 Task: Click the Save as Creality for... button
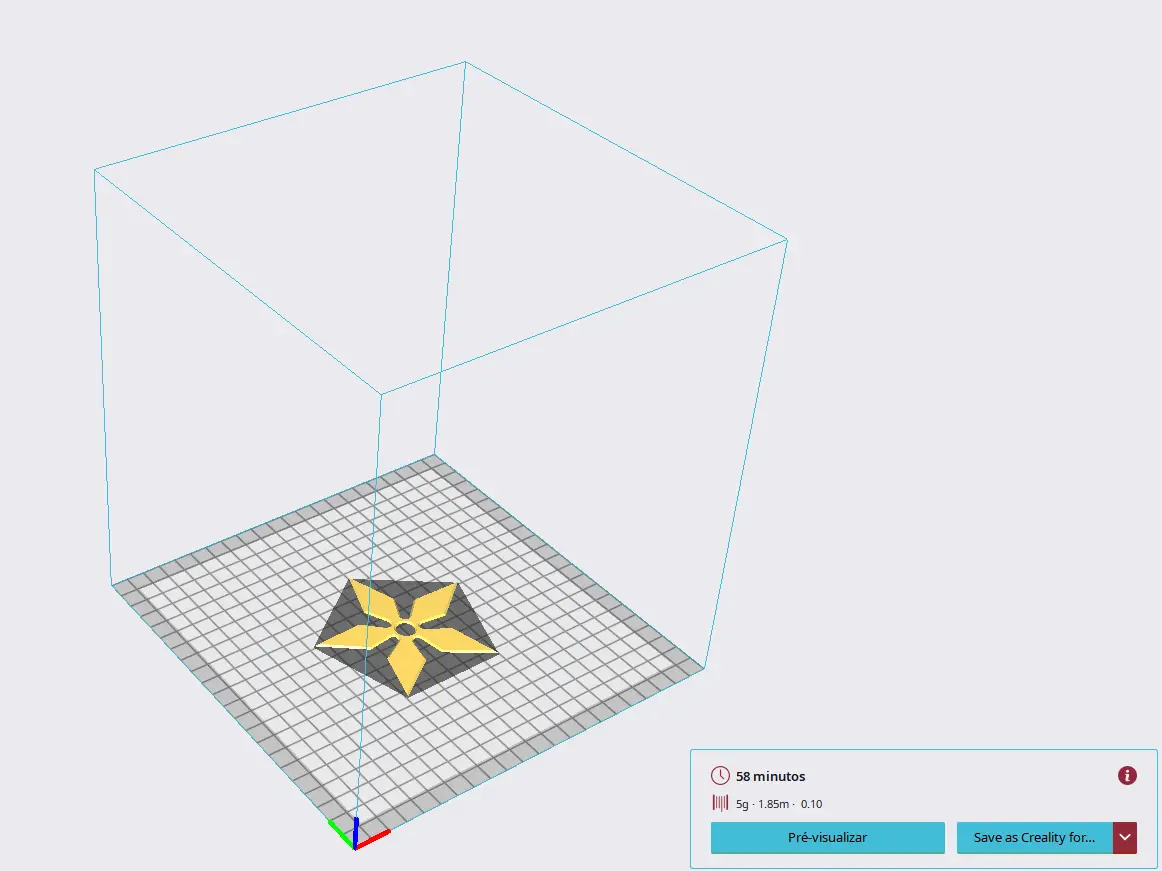click(1034, 838)
